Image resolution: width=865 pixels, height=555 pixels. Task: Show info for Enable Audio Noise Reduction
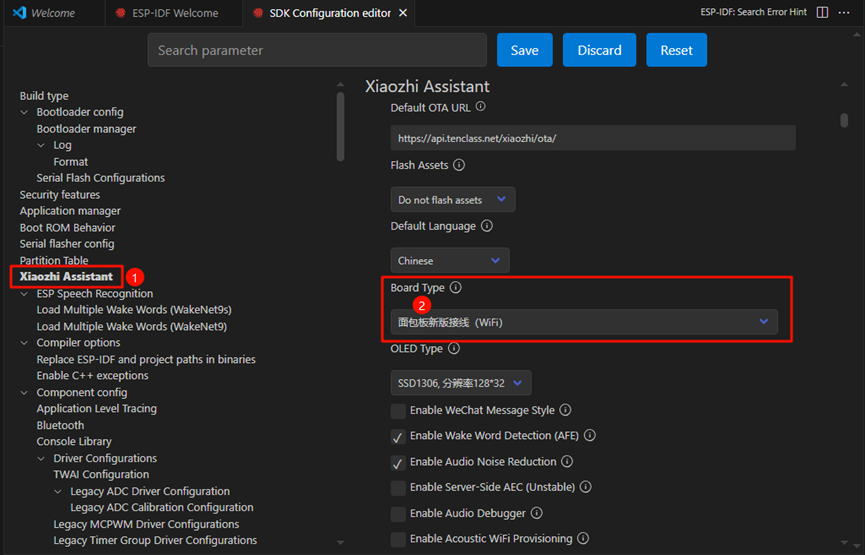click(567, 461)
